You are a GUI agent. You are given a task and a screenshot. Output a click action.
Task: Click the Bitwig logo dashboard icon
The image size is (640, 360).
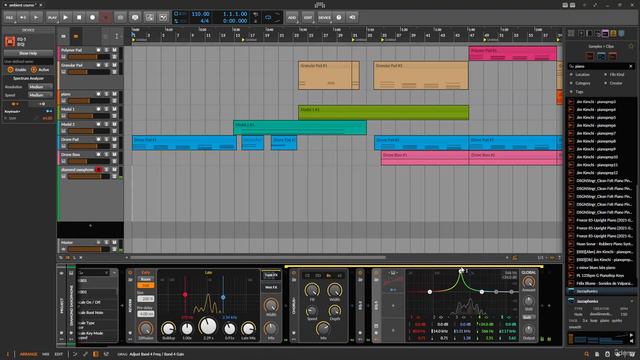tap(320, 5)
